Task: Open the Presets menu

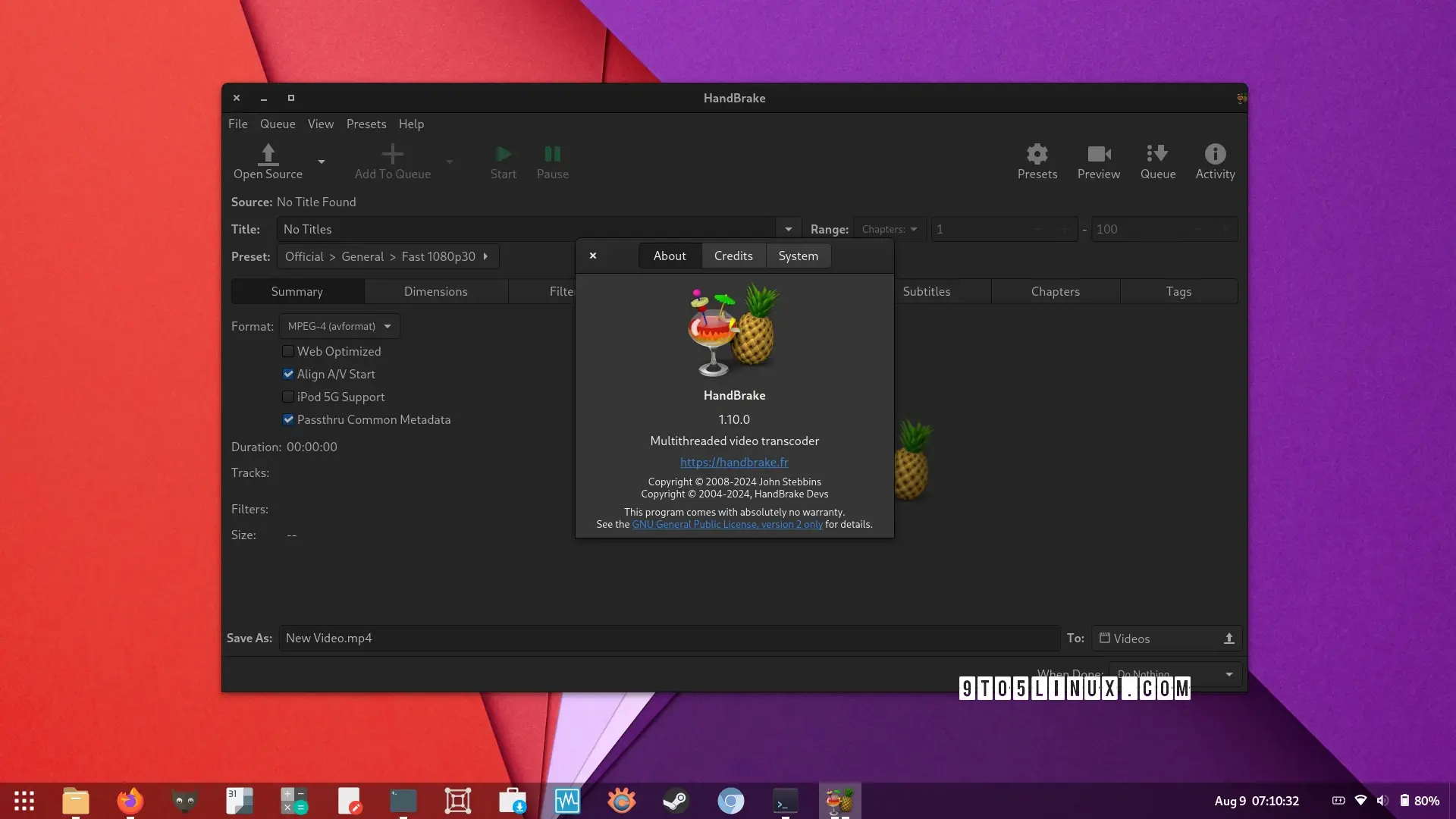Action: click(366, 124)
